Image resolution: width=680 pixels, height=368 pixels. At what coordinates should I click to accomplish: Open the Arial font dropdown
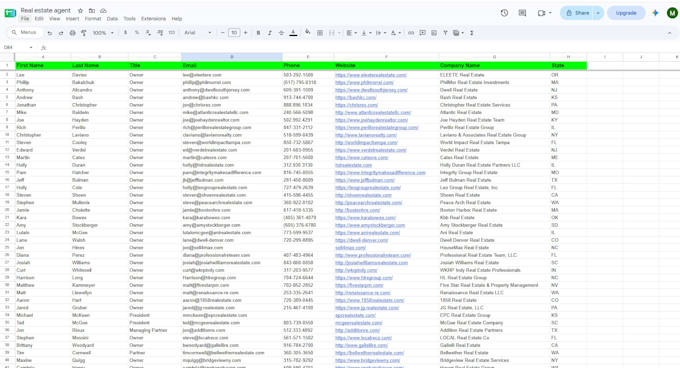click(x=198, y=33)
